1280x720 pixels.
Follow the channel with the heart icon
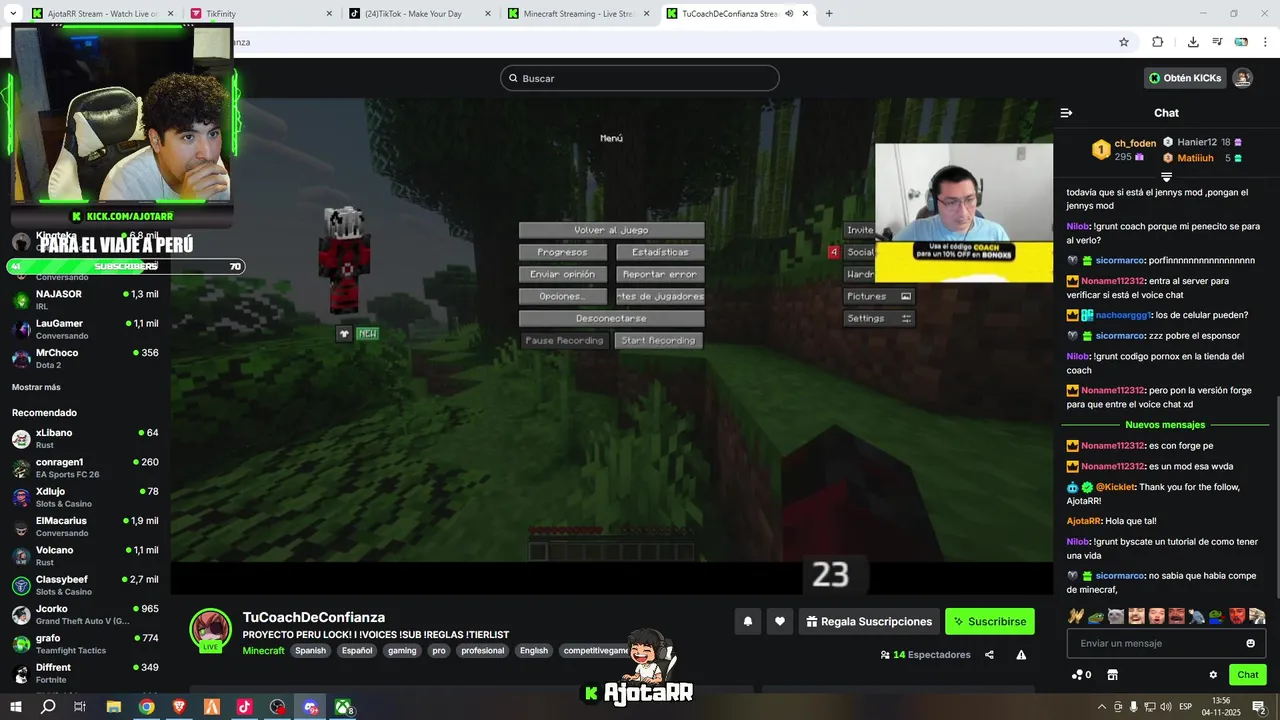pyautogui.click(x=780, y=621)
